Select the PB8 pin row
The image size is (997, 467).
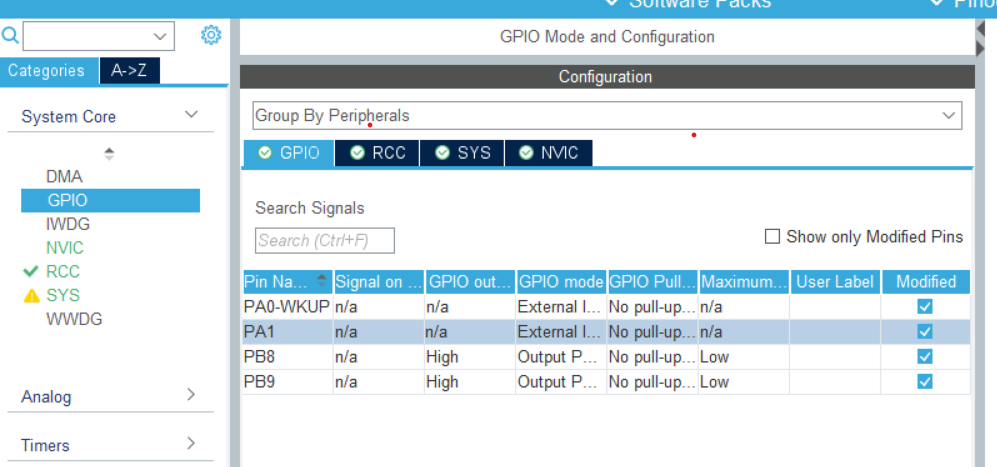pos(607,356)
